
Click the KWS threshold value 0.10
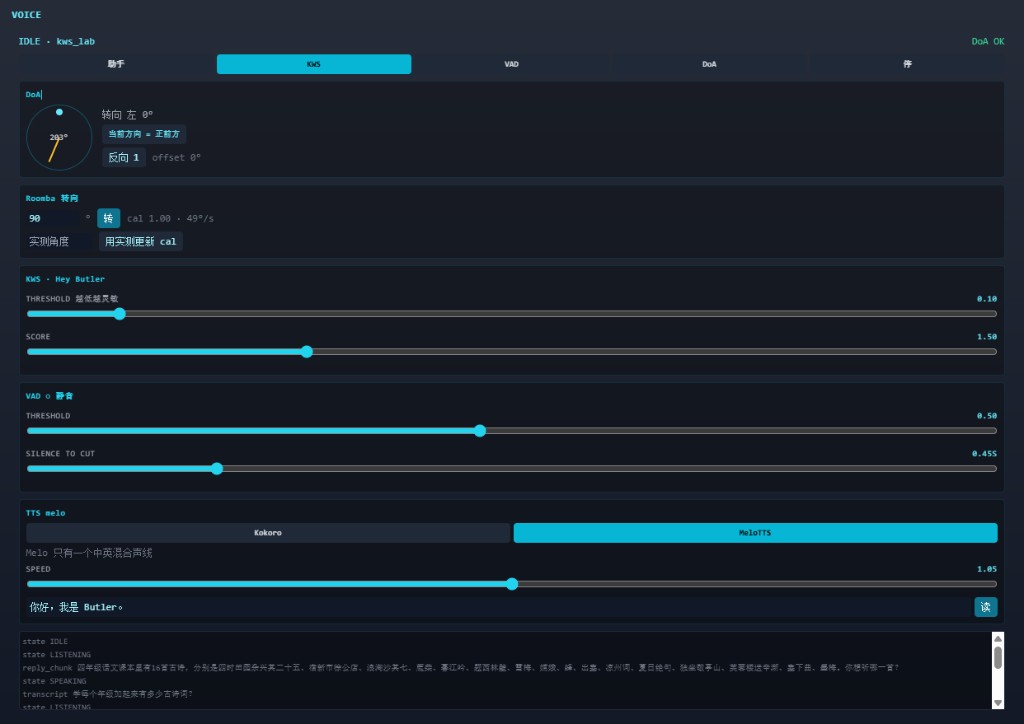(987, 299)
